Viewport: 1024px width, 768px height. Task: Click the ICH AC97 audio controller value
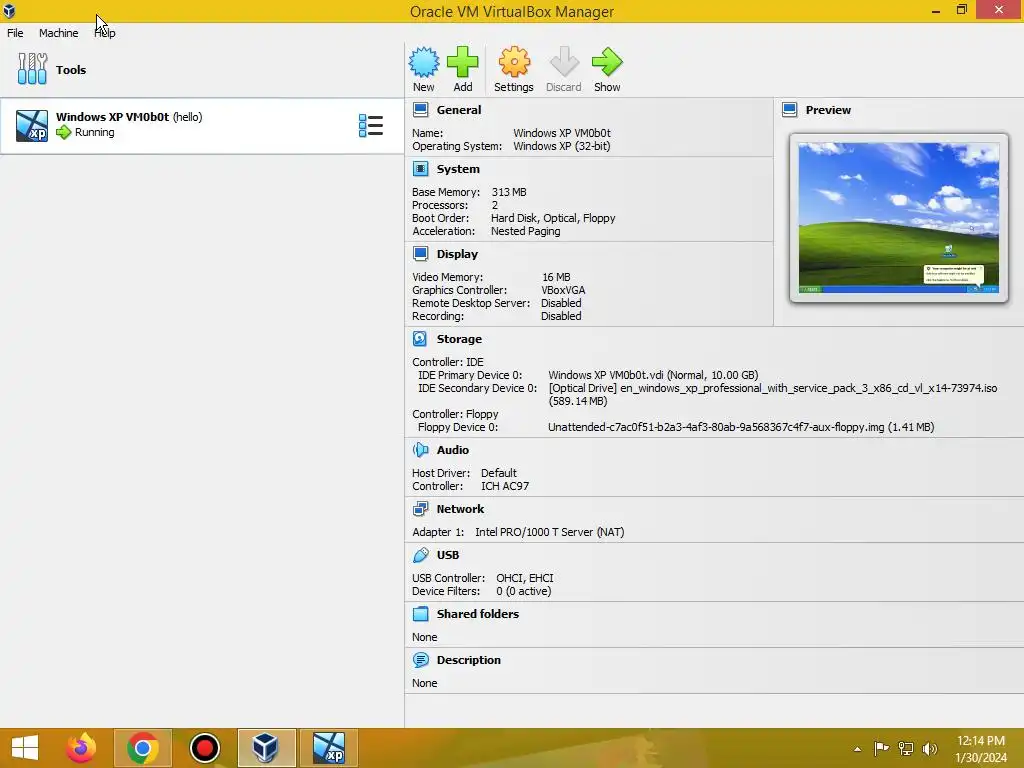(x=505, y=486)
